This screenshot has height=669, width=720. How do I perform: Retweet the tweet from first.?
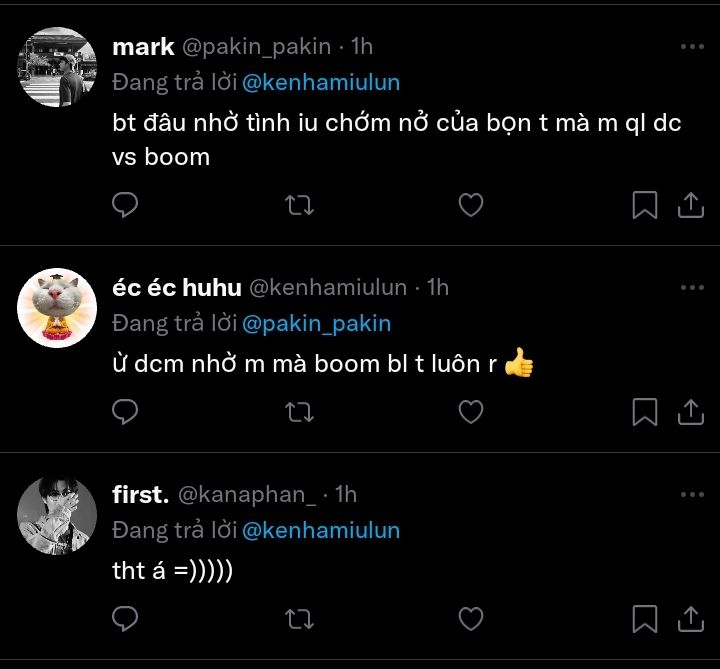(x=299, y=618)
